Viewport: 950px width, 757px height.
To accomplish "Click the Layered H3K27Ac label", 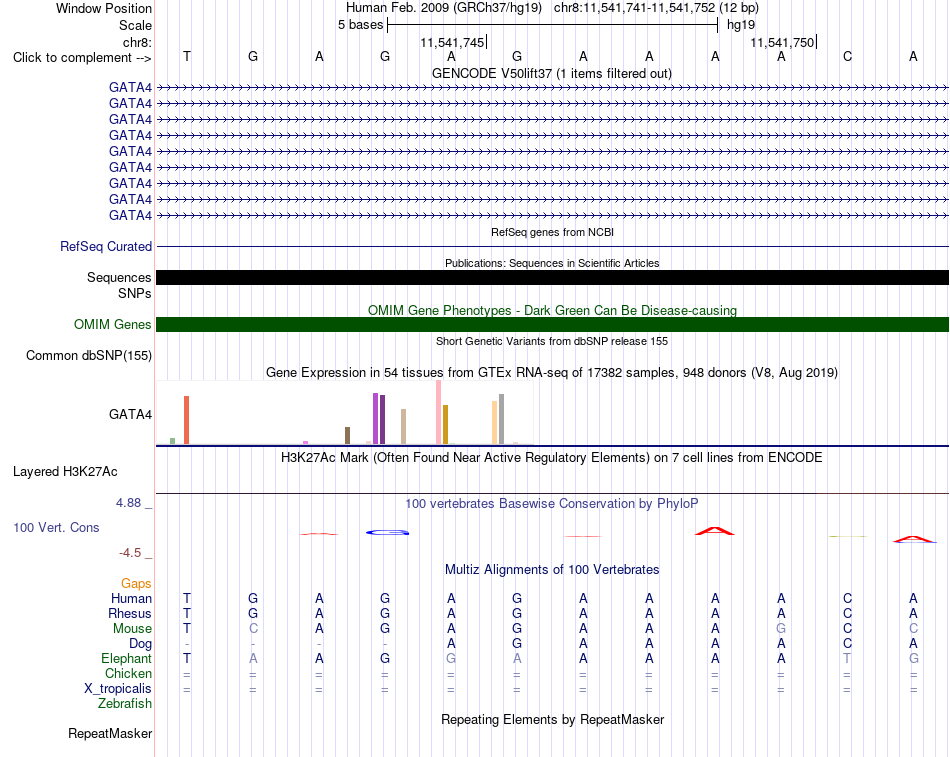I will 65,472.
